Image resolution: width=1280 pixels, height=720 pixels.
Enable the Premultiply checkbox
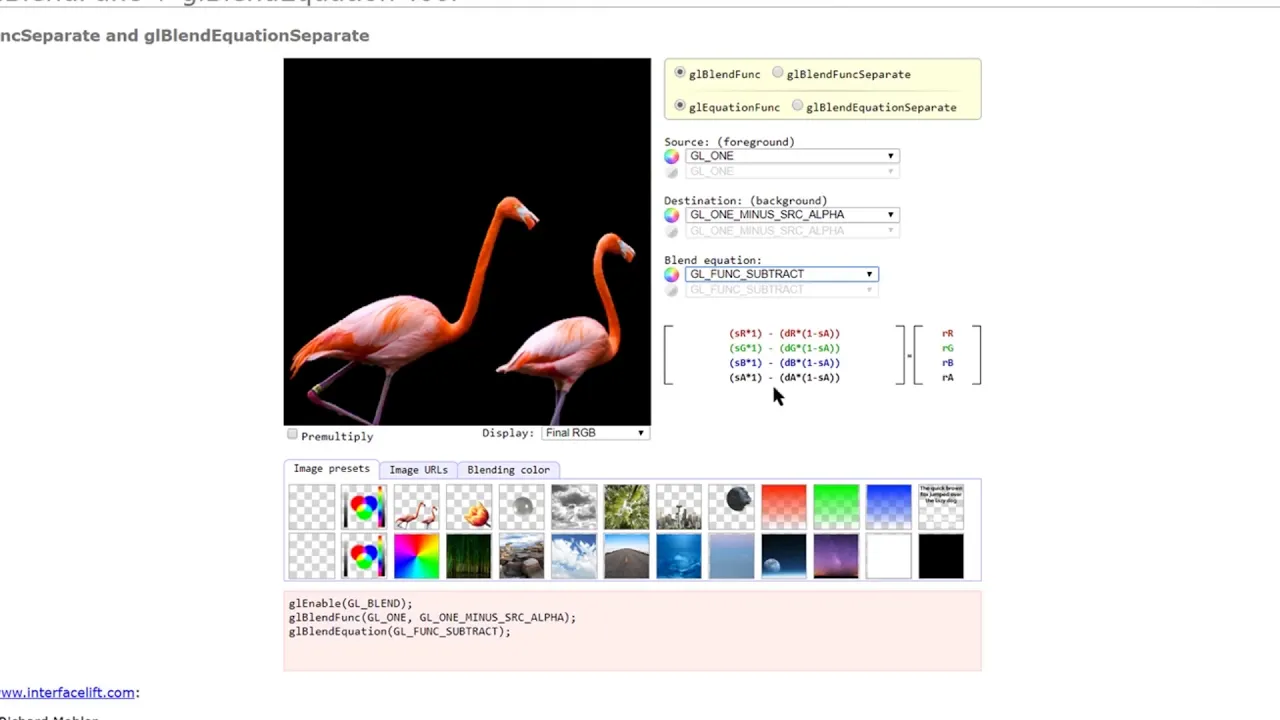click(x=292, y=434)
